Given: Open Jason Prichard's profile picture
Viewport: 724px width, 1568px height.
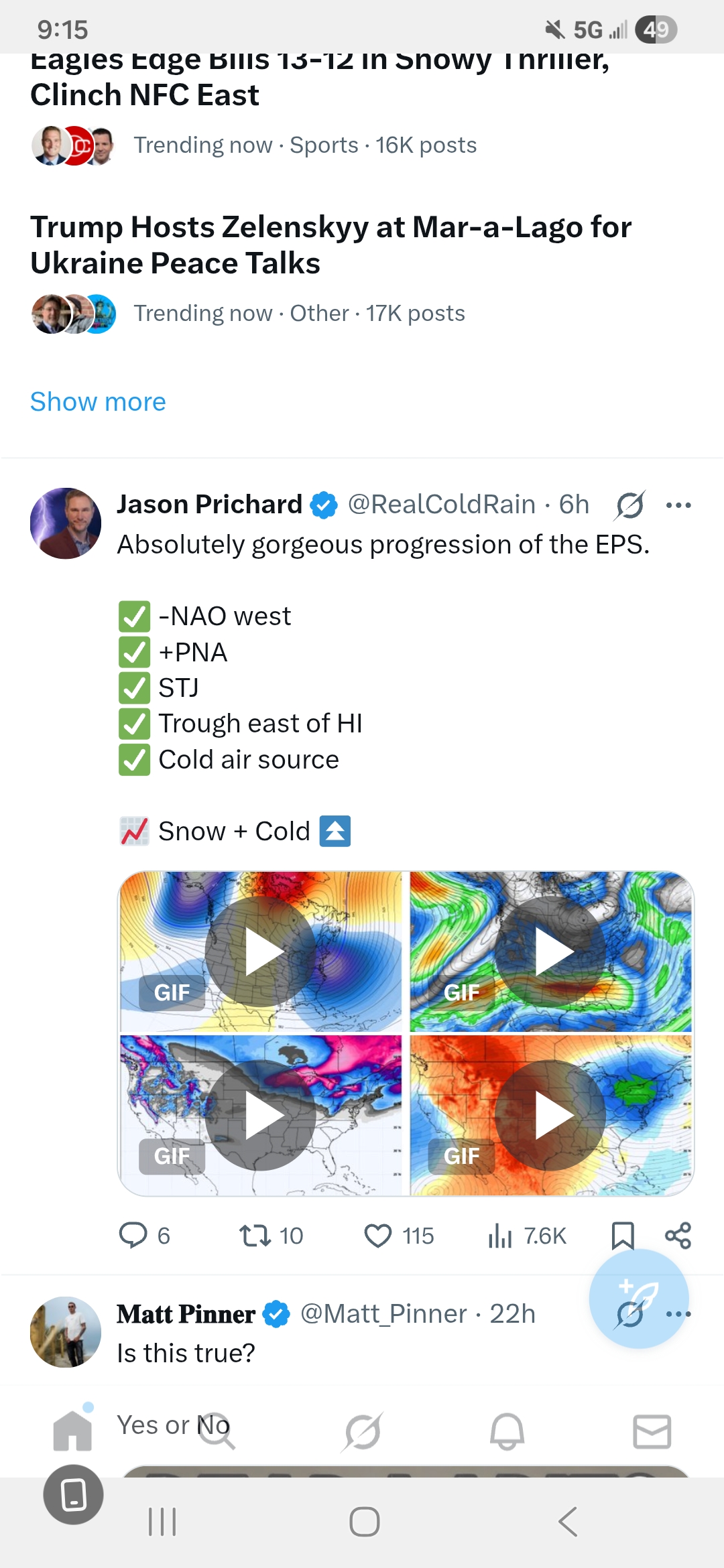Looking at the screenshot, I should (x=66, y=523).
